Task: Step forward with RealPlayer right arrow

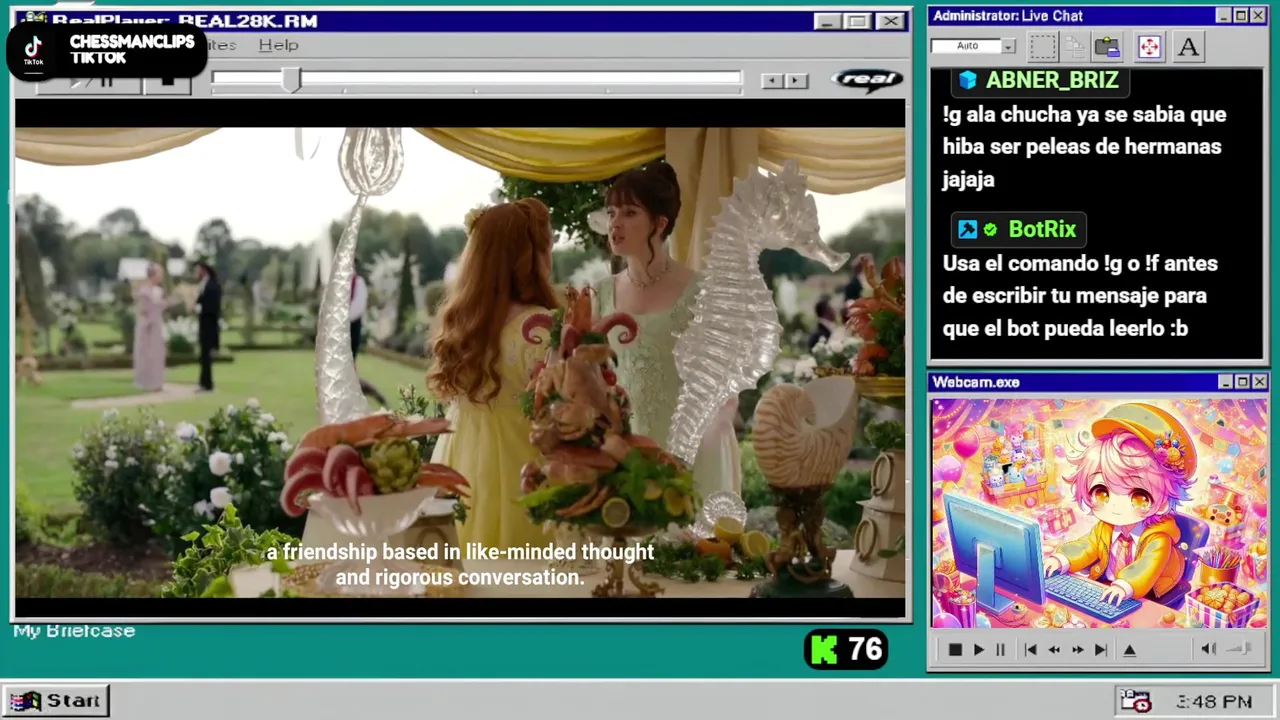Action: click(x=796, y=81)
